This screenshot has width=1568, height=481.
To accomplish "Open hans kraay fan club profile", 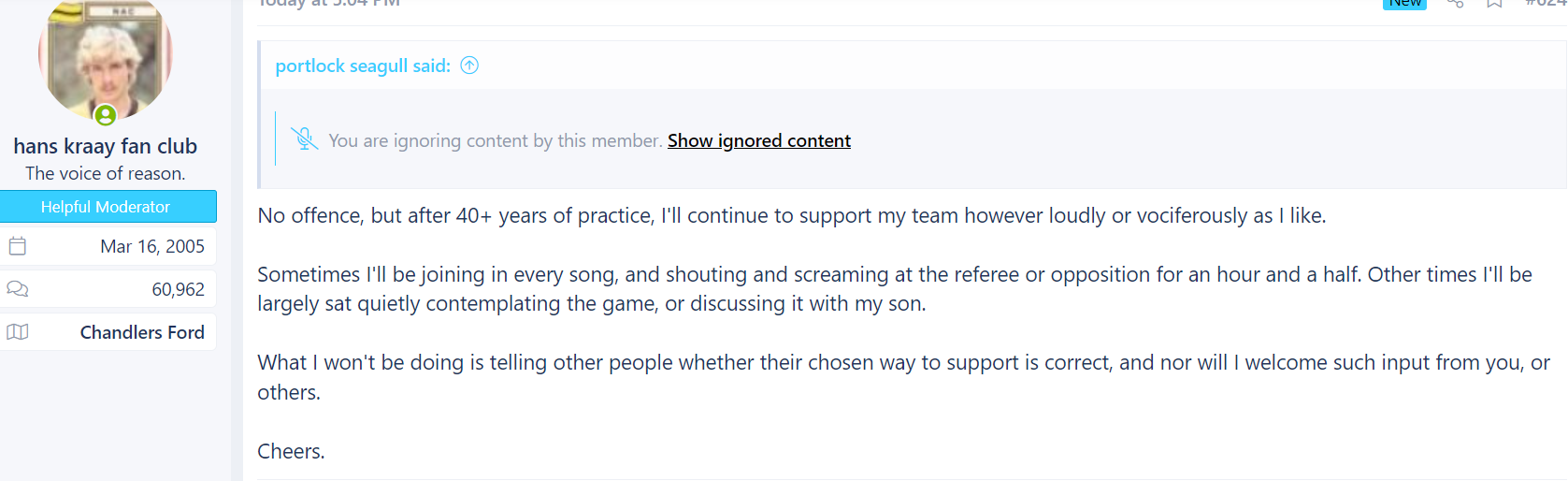I will (106, 146).
